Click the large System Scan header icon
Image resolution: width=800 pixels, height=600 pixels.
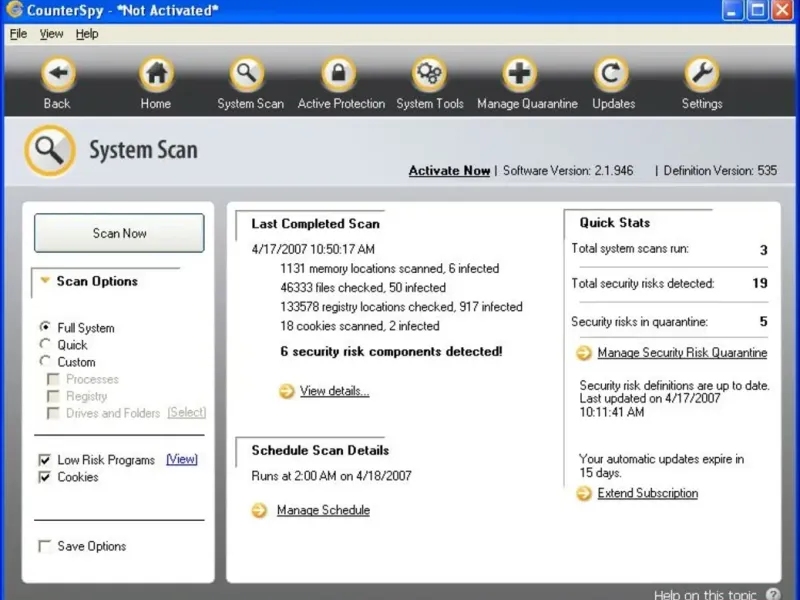coord(50,151)
